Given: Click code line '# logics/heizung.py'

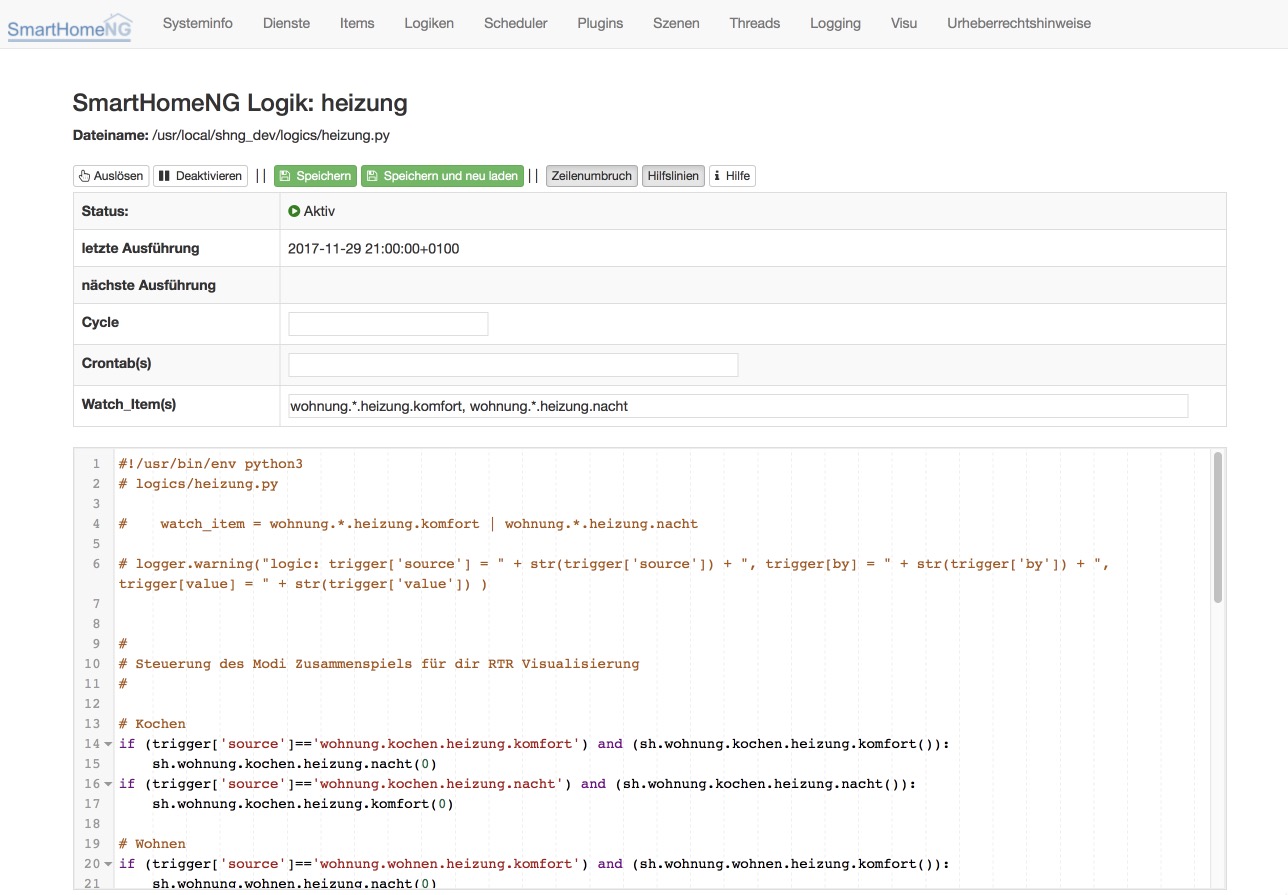Looking at the screenshot, I should point(198,484).
